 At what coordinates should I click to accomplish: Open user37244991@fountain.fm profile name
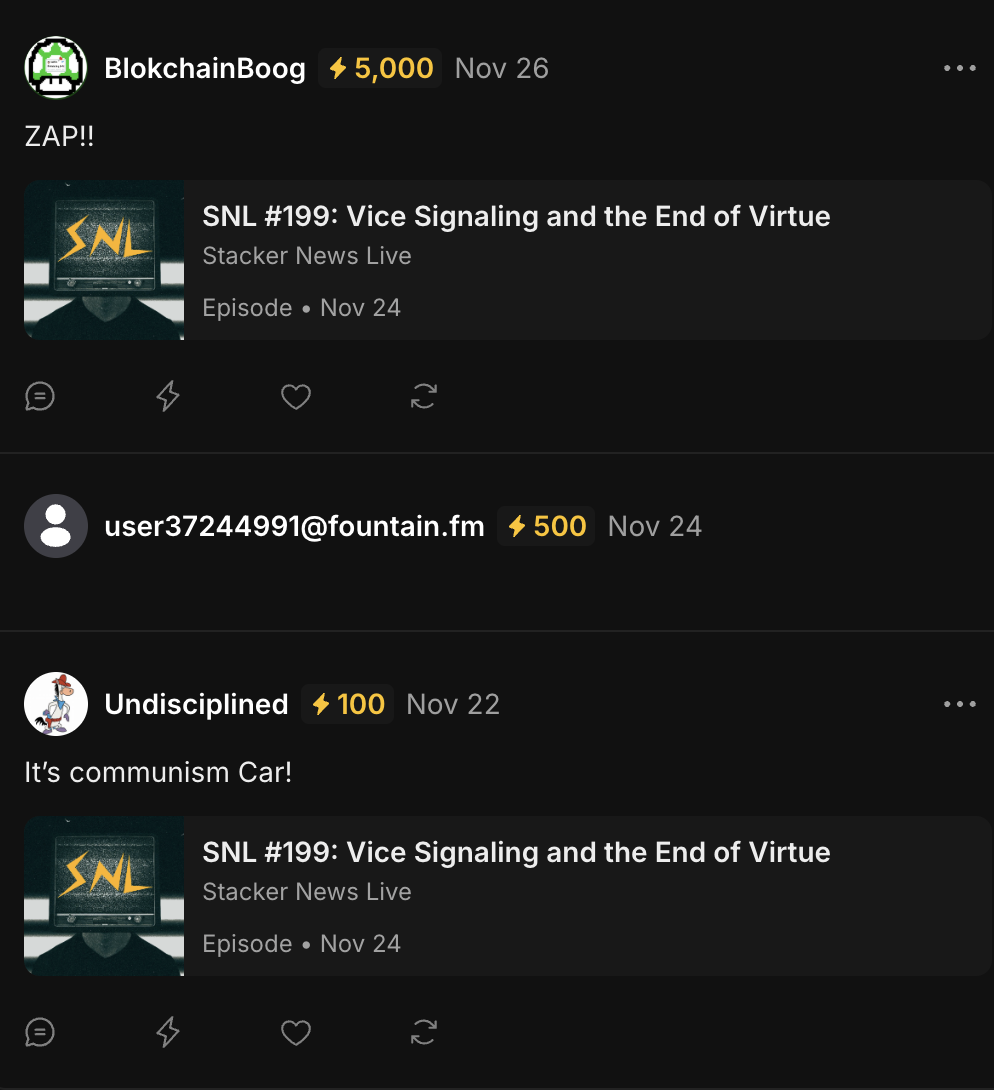click(x=294, y=526)
